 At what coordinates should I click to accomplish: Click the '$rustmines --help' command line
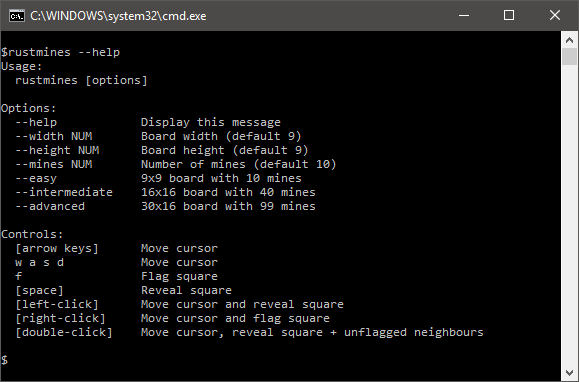[61, 52]
